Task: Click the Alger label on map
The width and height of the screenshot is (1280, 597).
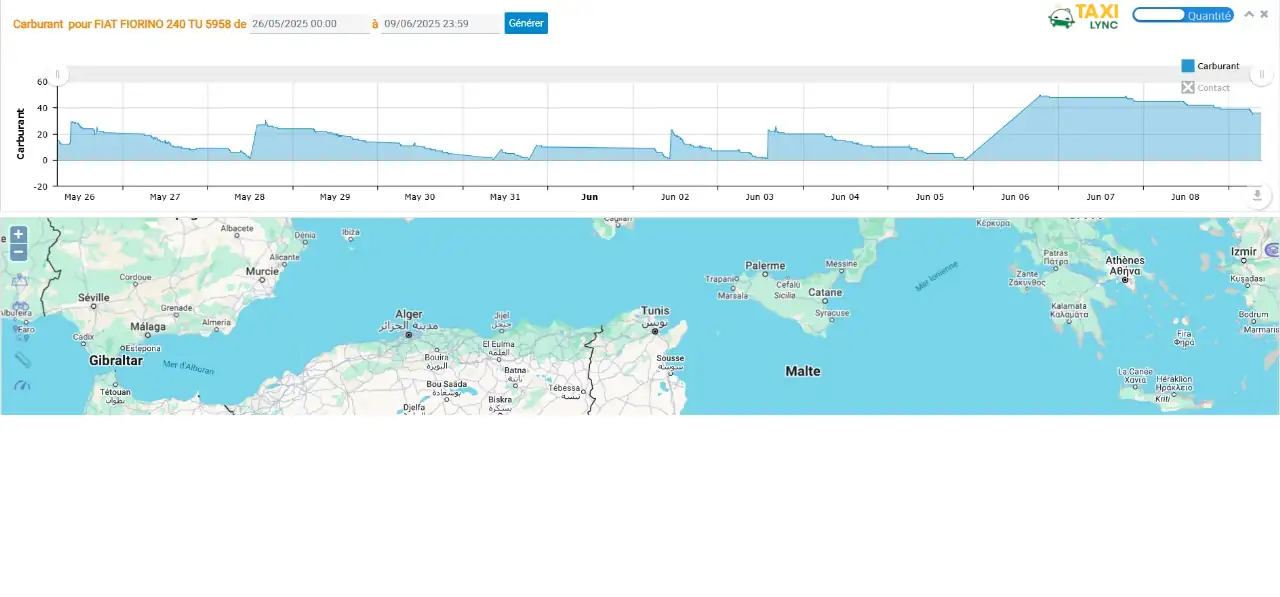Action: click(x=409, y=314)
